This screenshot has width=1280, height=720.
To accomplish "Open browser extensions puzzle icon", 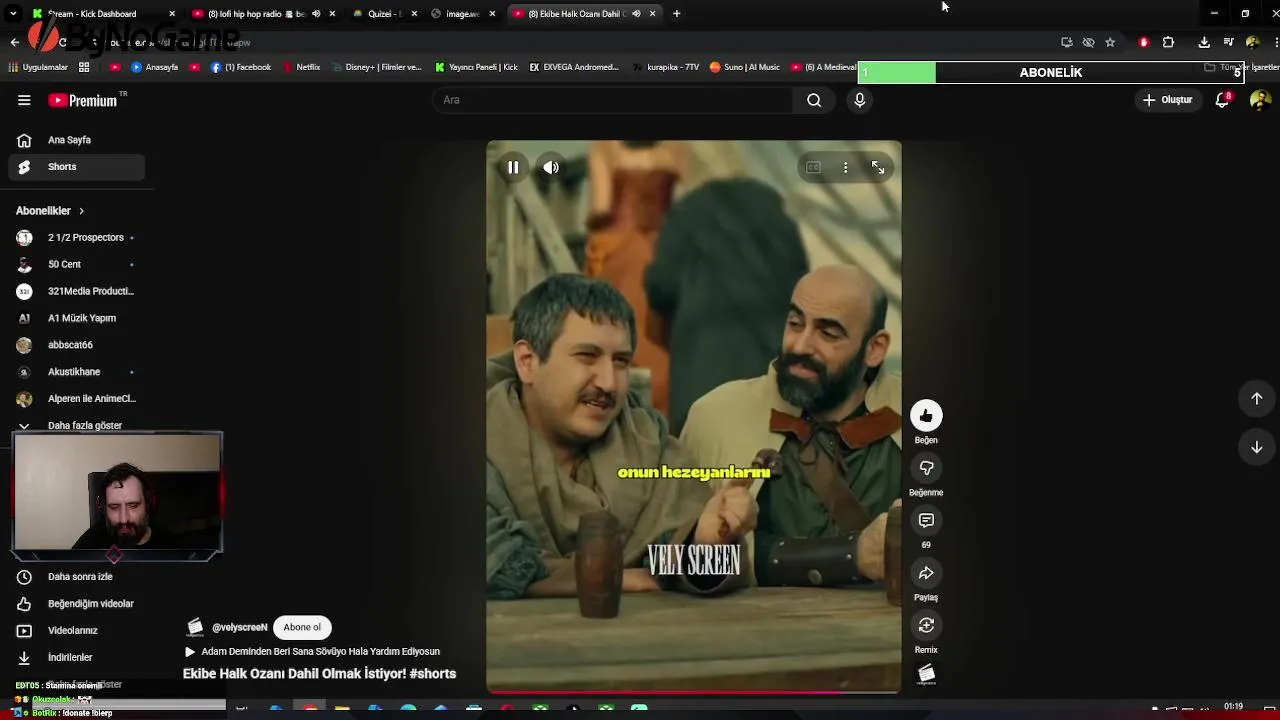I will tap(1168, 42).
